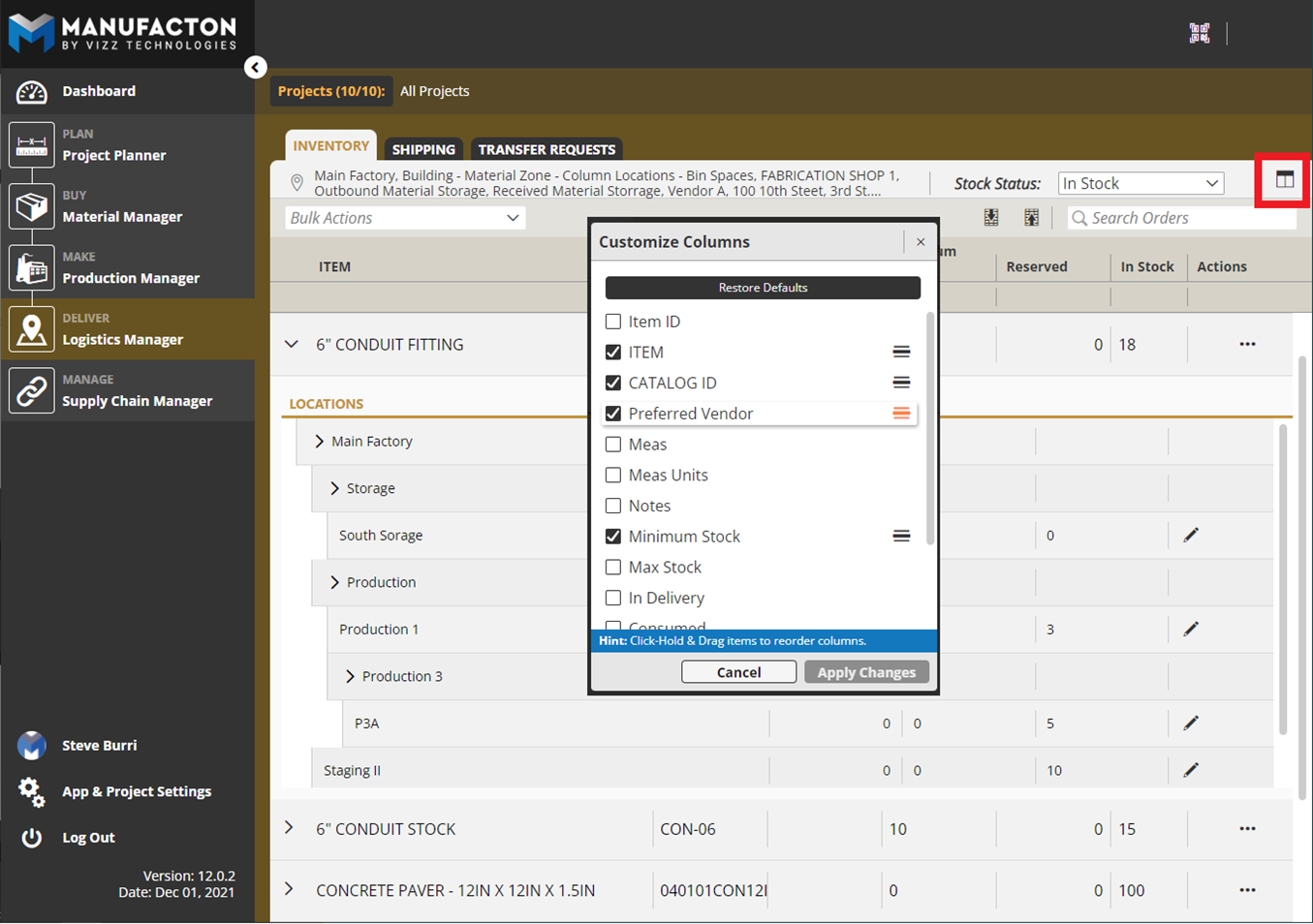Image resolution: width=1313 pixels, height=924 pixels.
Task: Click the Log Out power icon
Action: click(32, 838)
